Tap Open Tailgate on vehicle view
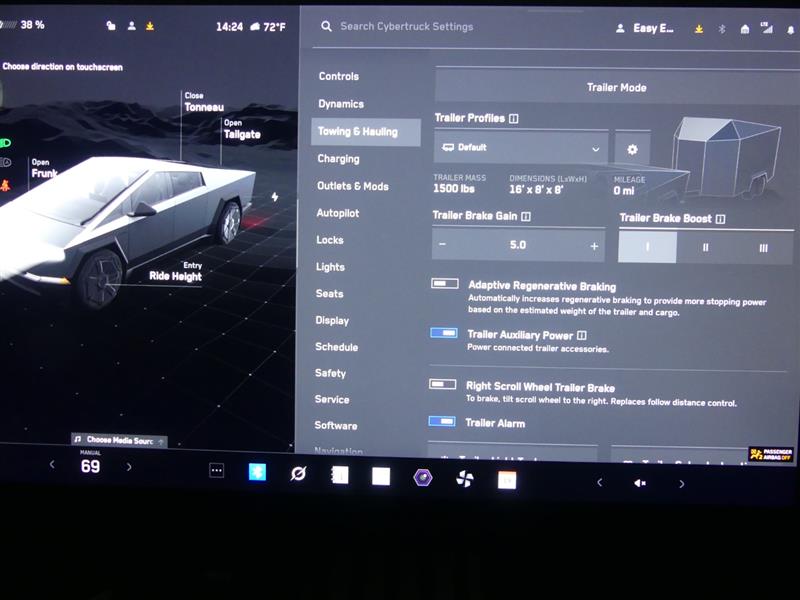800x600 pixels. [x=242, y=129]
